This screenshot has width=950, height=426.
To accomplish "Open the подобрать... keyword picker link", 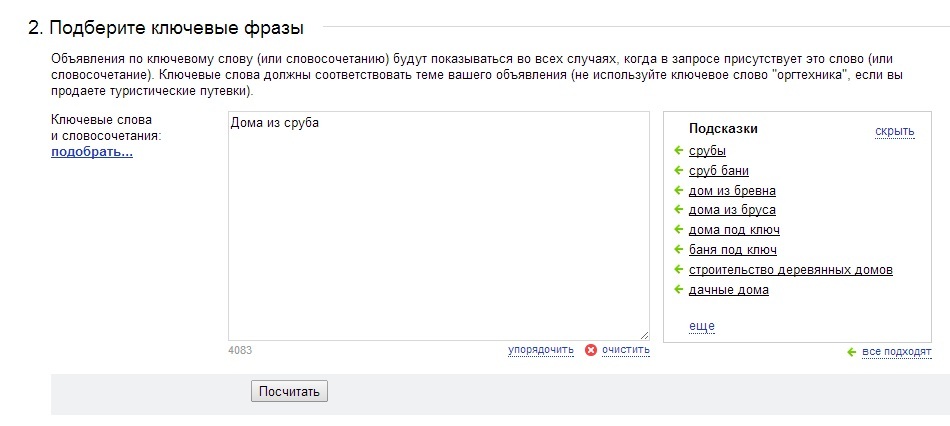I will [x=91, y=152].
